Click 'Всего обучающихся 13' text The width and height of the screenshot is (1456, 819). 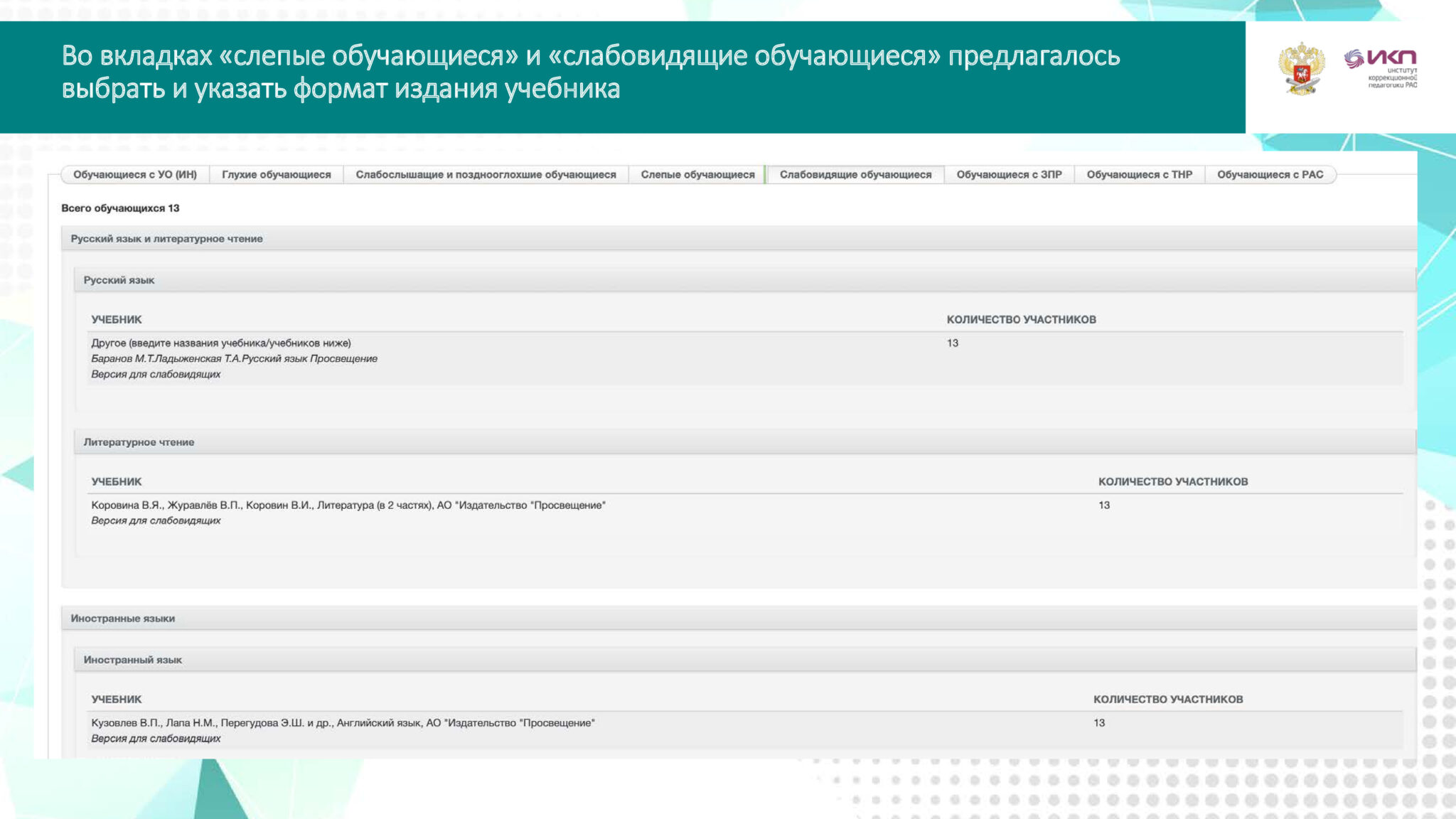[120, 208]
